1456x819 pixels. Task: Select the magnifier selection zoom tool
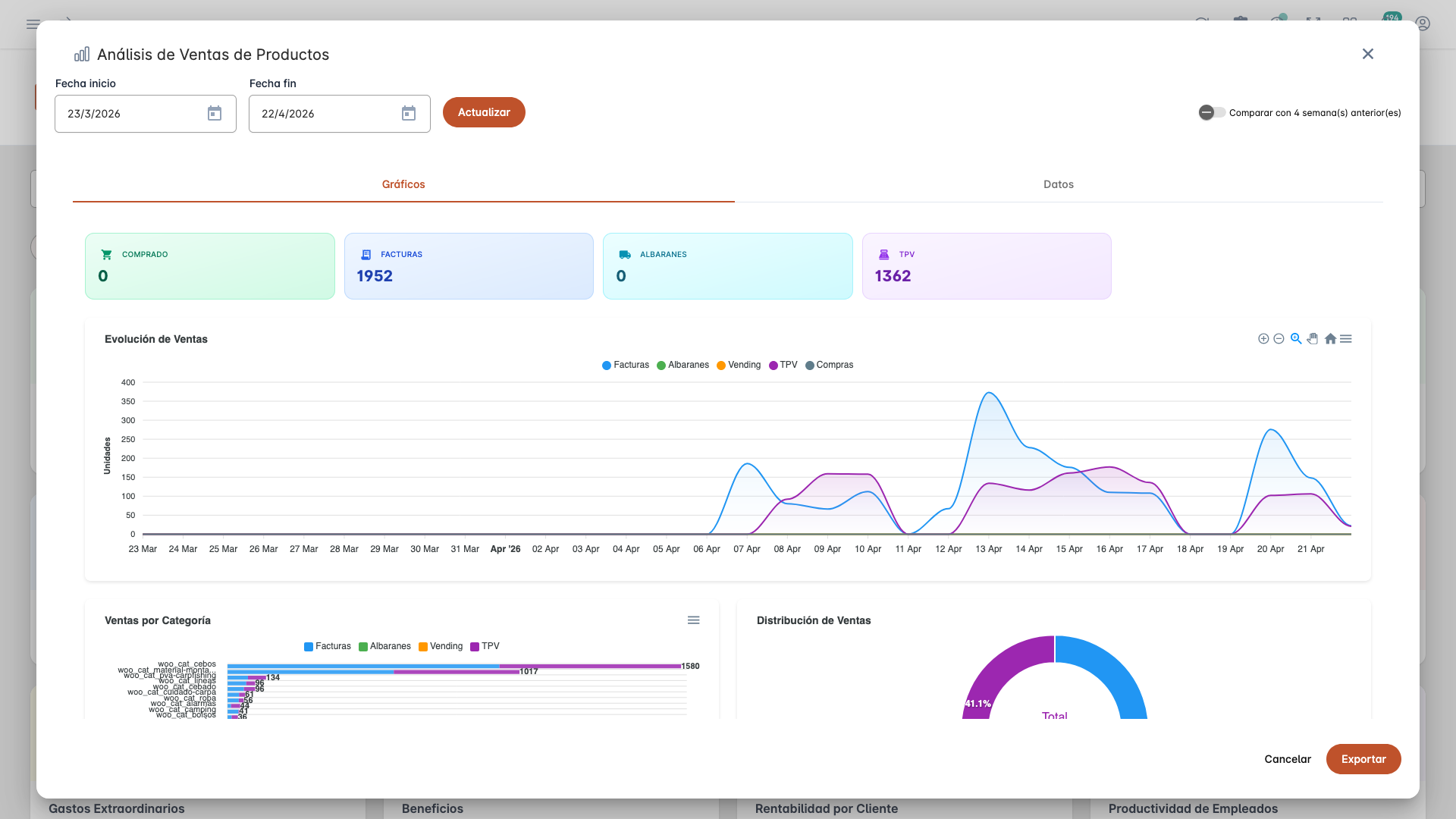[1296, 339]
